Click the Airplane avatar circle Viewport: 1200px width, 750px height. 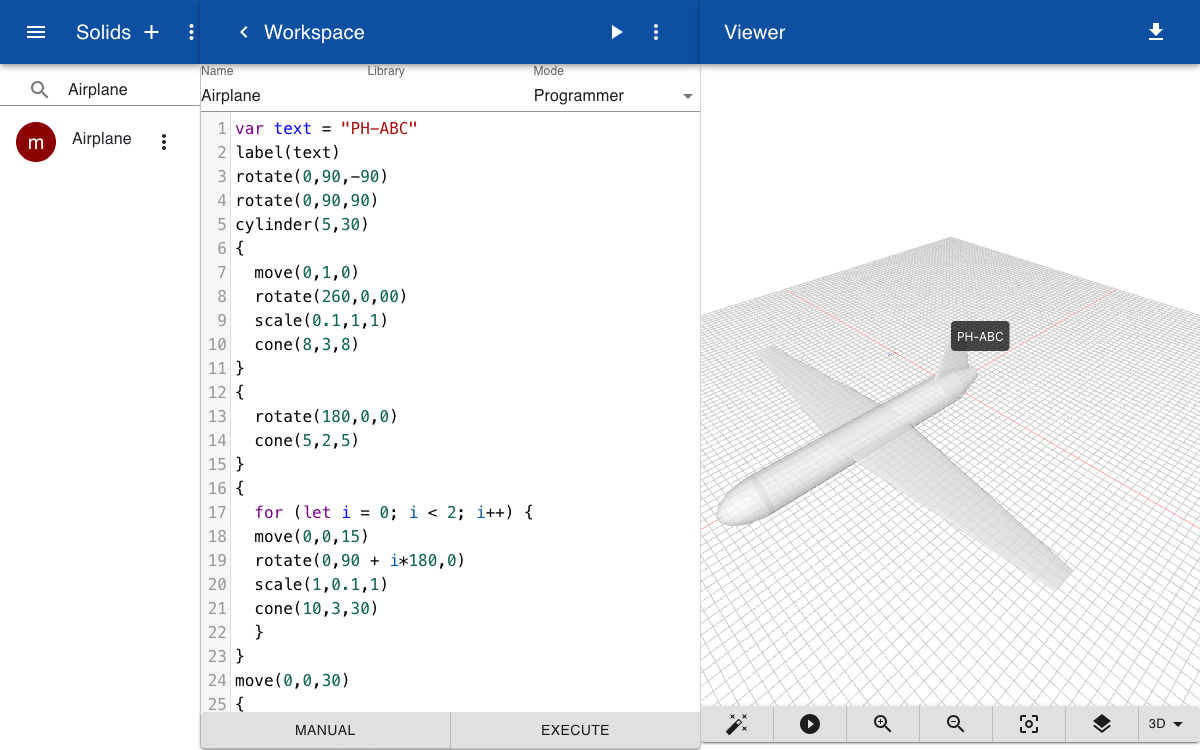click(36, 142)
